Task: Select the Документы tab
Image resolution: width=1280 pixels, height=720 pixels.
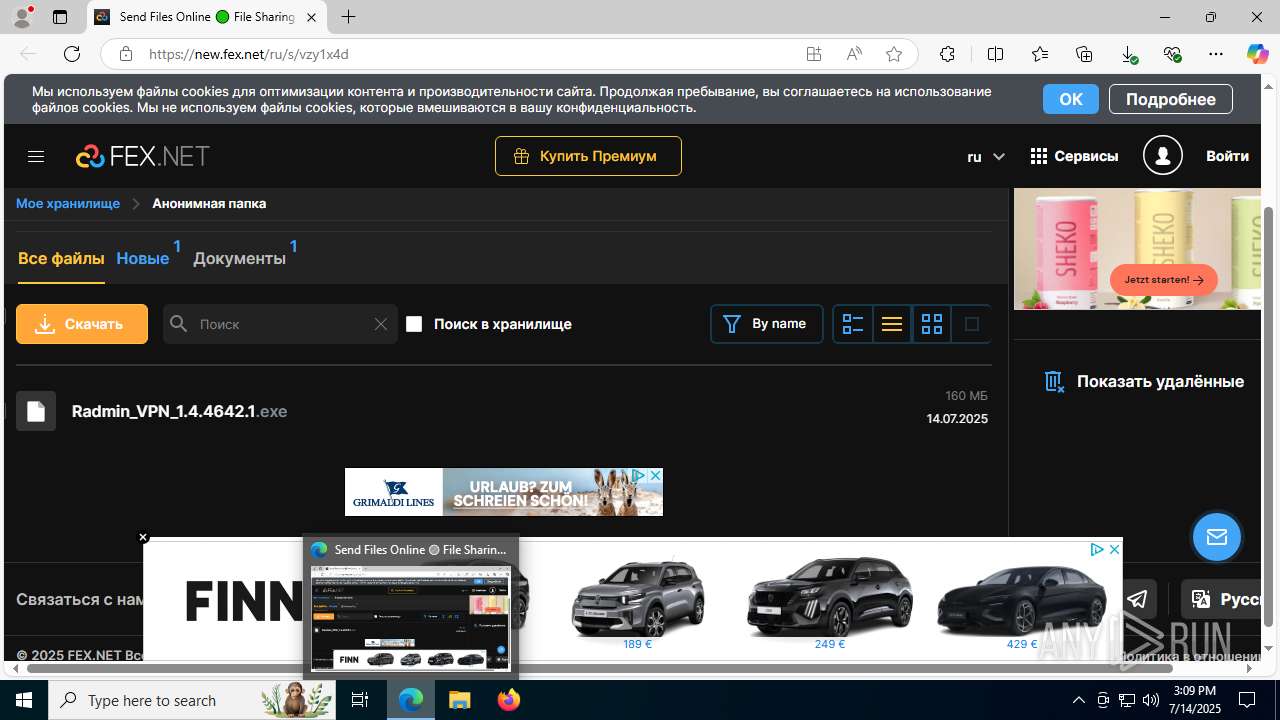Action: click(x=239, y=258)
